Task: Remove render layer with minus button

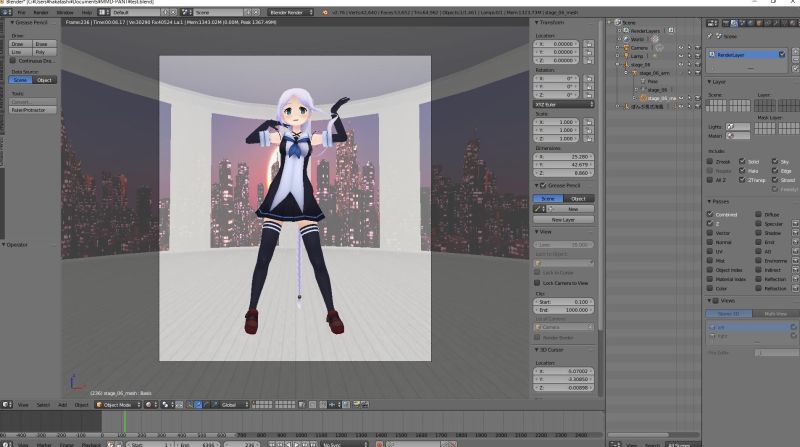Action: pos(796,60)
